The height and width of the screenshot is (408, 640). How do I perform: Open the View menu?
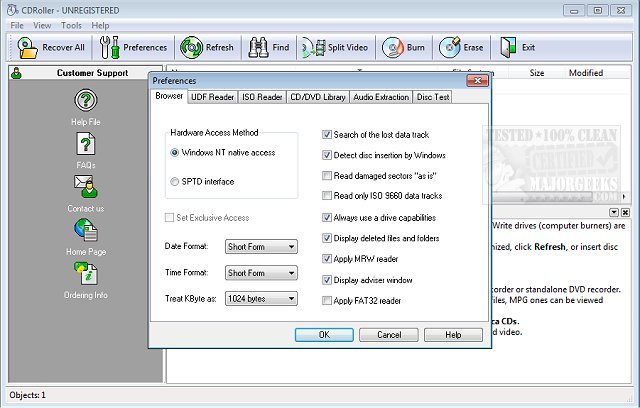(42, 26)
